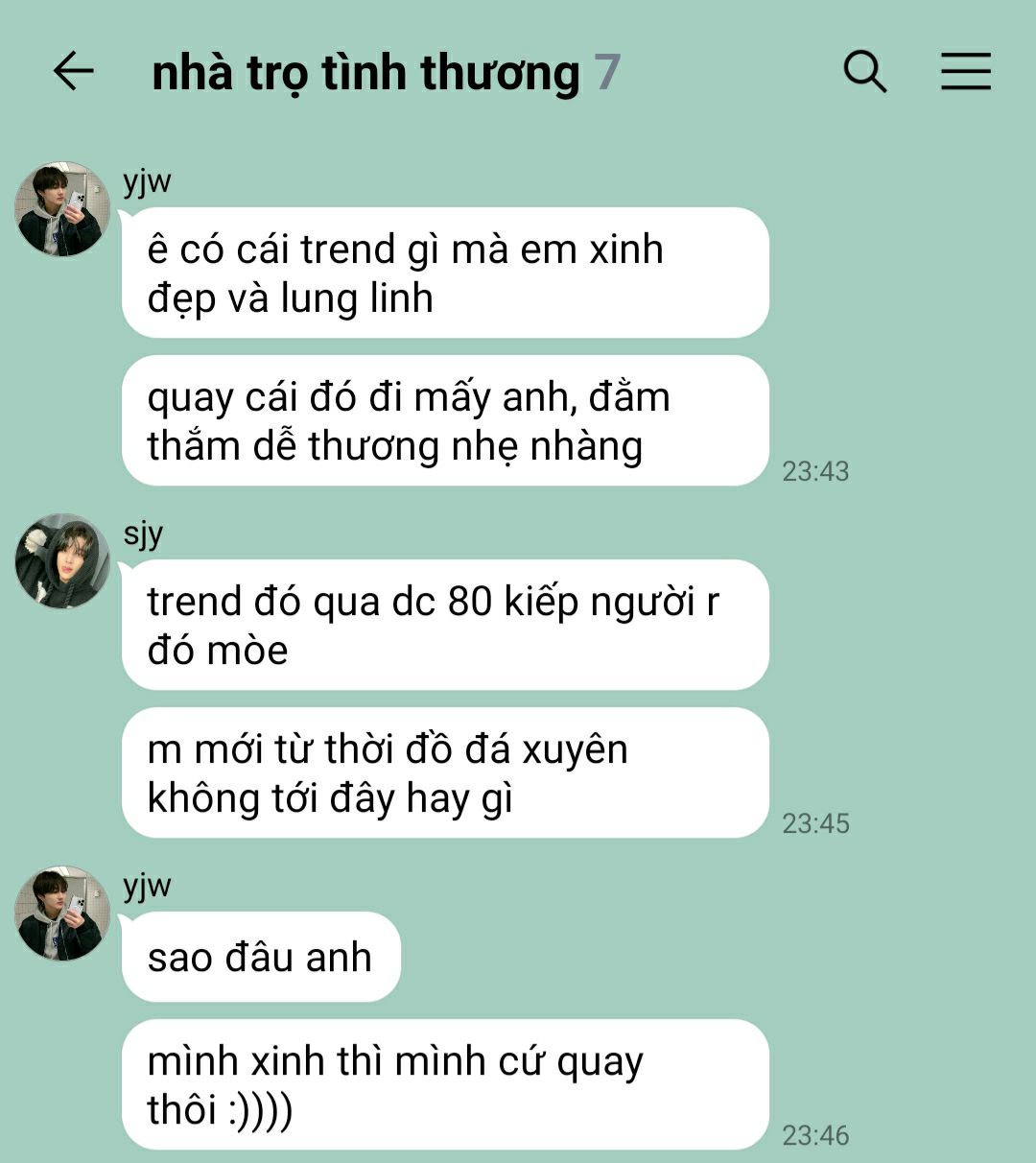The height and width of the screenshot is (1163, 1036).
Task: Click the 23:46 timestamp
Action: tap(815, 1135)
